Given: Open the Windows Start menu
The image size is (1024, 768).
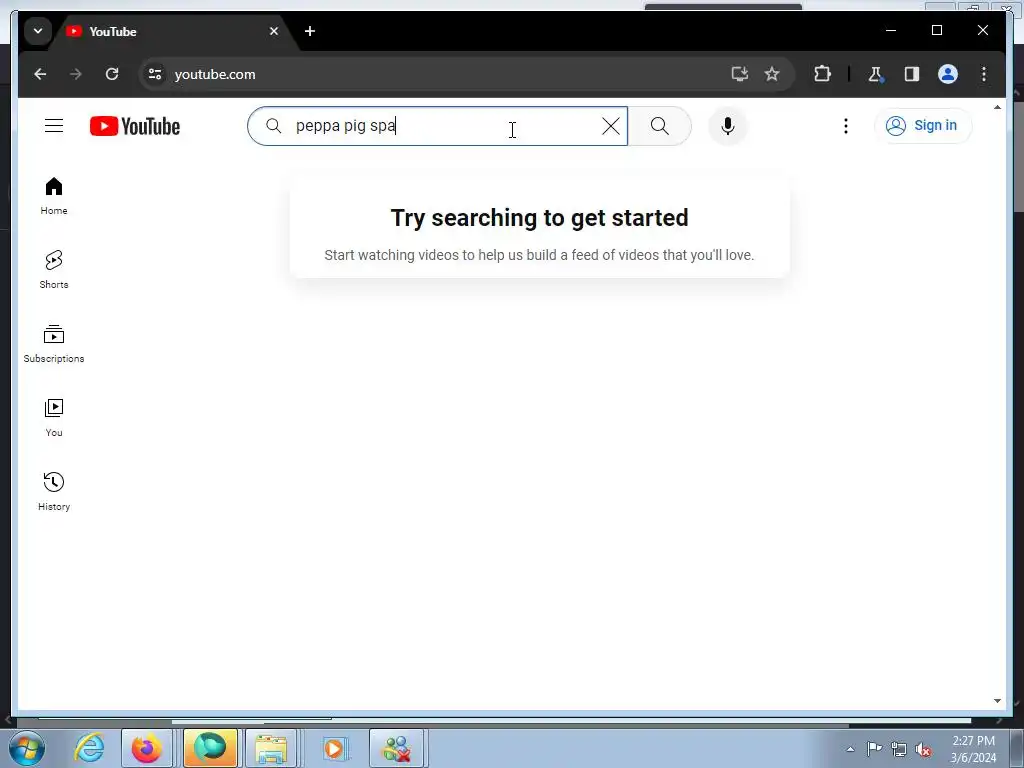Looking at the screenshot, I should coord(27,748).
